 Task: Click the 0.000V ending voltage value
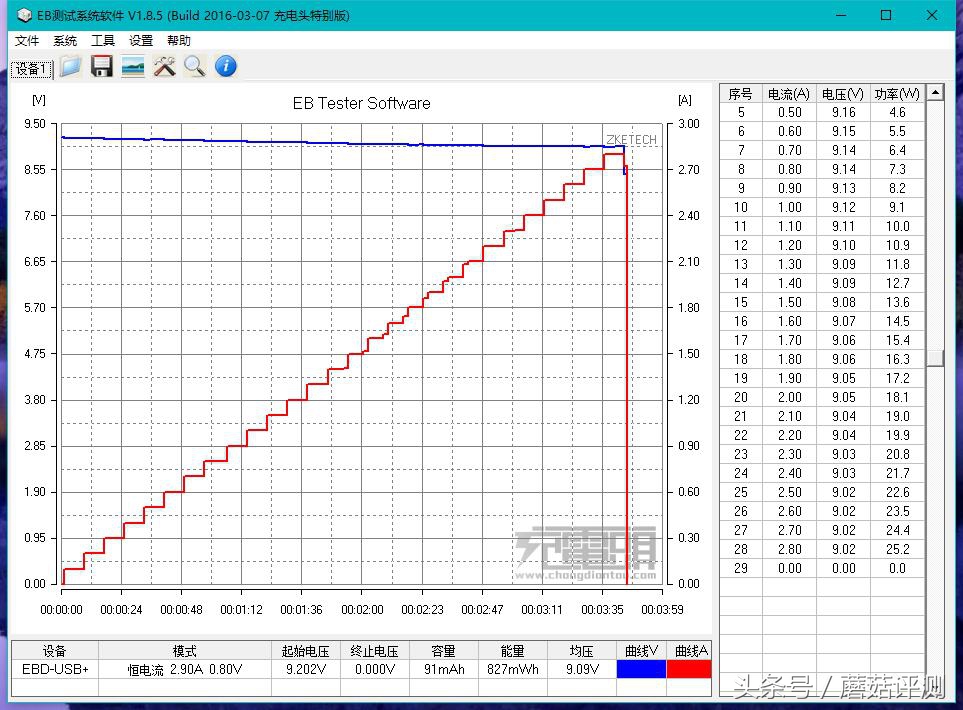[x=375, y=669]
